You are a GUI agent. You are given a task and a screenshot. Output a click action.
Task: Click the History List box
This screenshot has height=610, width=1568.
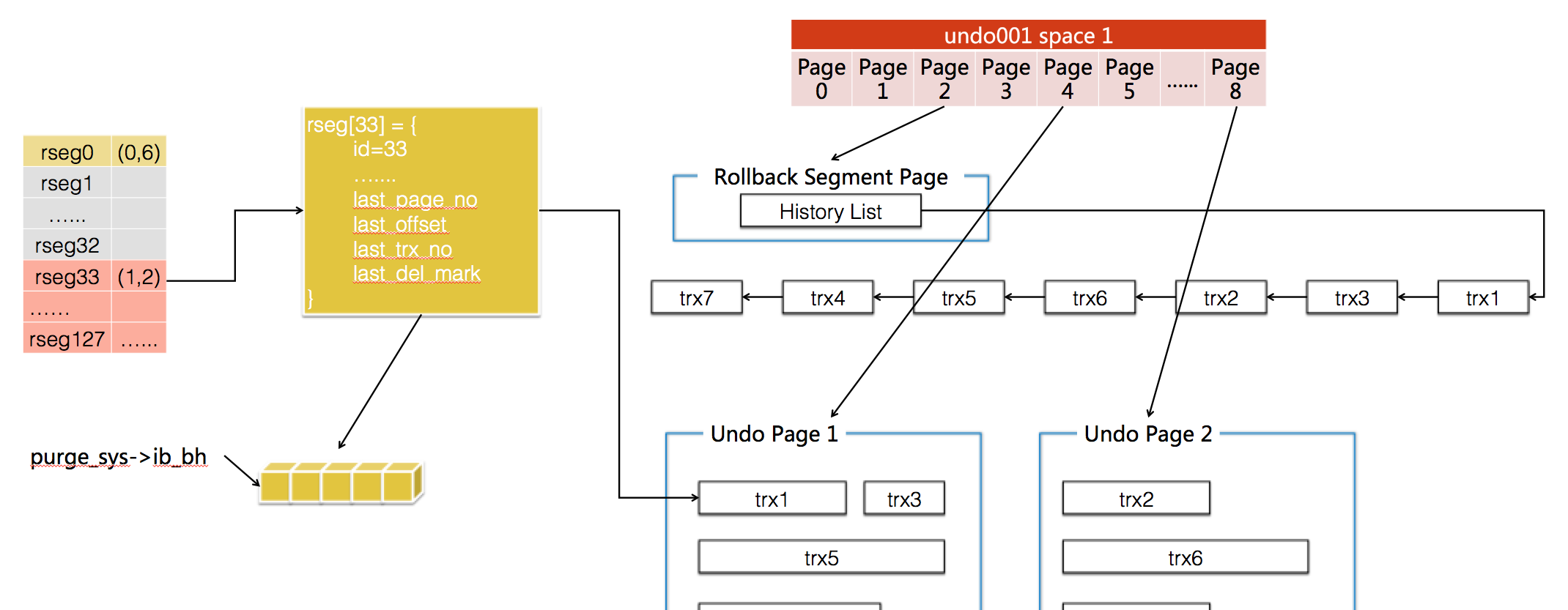[x=831, y=211]
